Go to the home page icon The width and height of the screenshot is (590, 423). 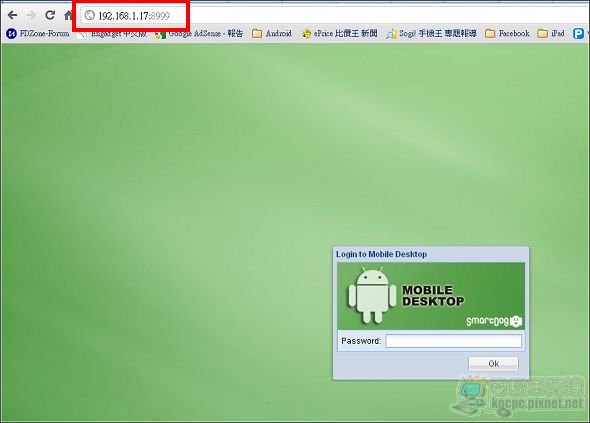coord(68,15)
